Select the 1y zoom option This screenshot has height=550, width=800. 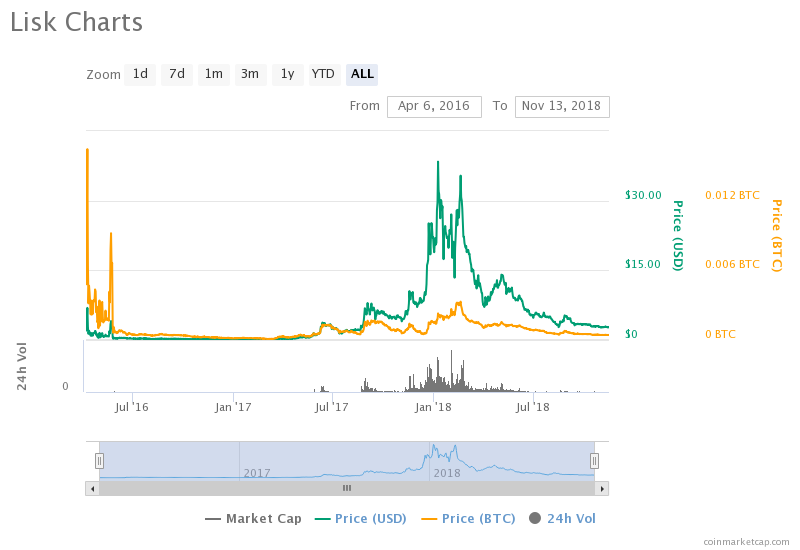click(x=287, y=74)
